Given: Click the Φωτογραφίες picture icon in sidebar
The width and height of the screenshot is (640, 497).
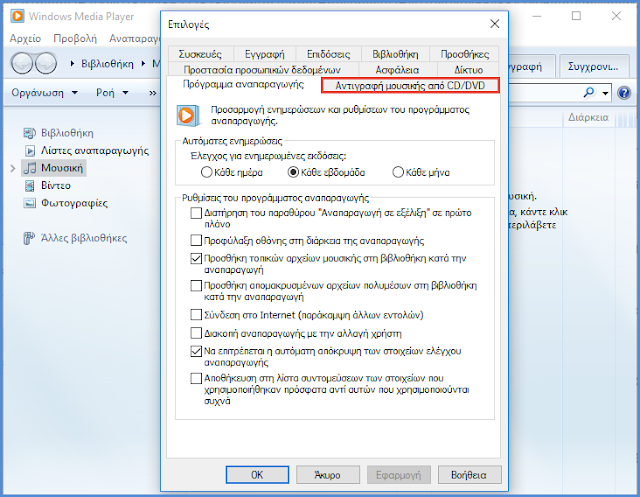Looking at the screenshot, I should [29, 203].
